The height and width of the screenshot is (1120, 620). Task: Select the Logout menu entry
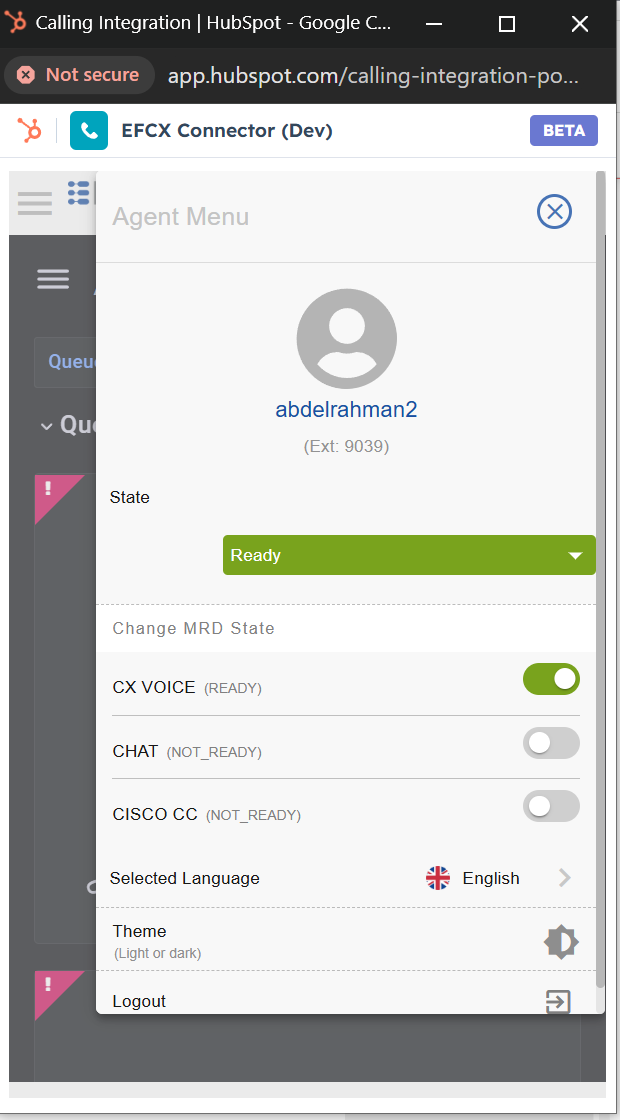coord(140,1001)
